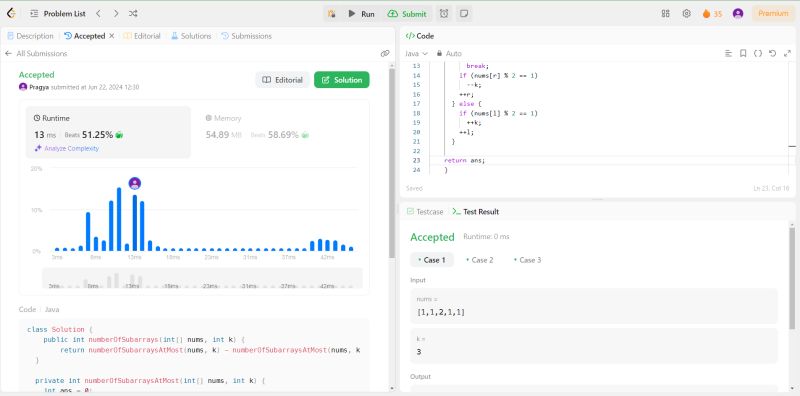Click the 'Saved' status text
Viewport: 800px width, 396px height.
414,188
